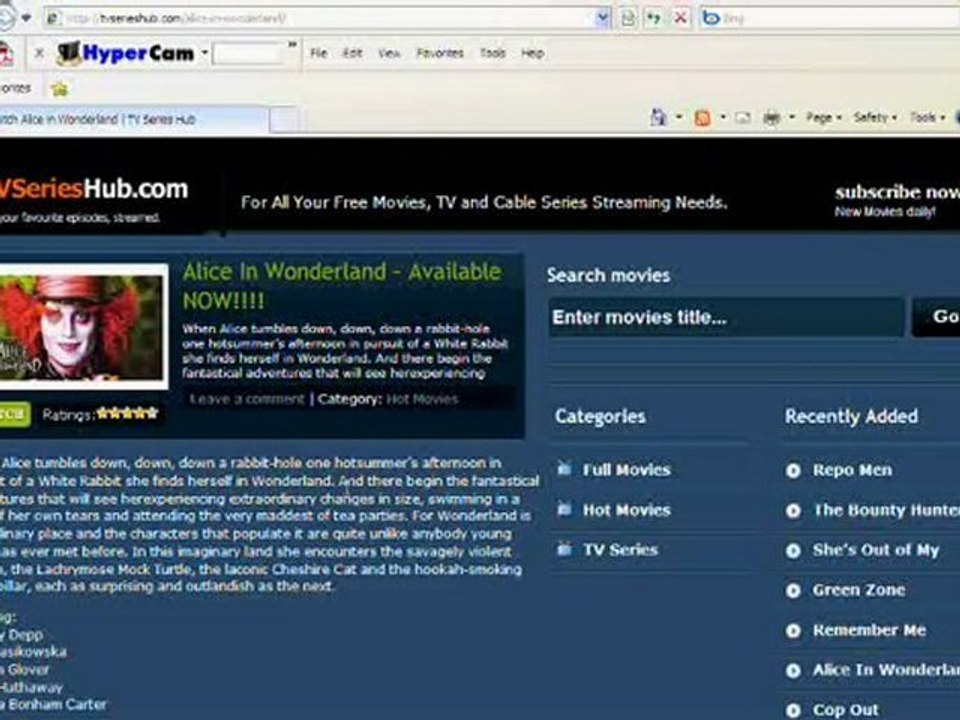Viewport: 960px width, 720px height.
Task: Click the arrow bullet beside Repo Men
Action: [793, 470]
